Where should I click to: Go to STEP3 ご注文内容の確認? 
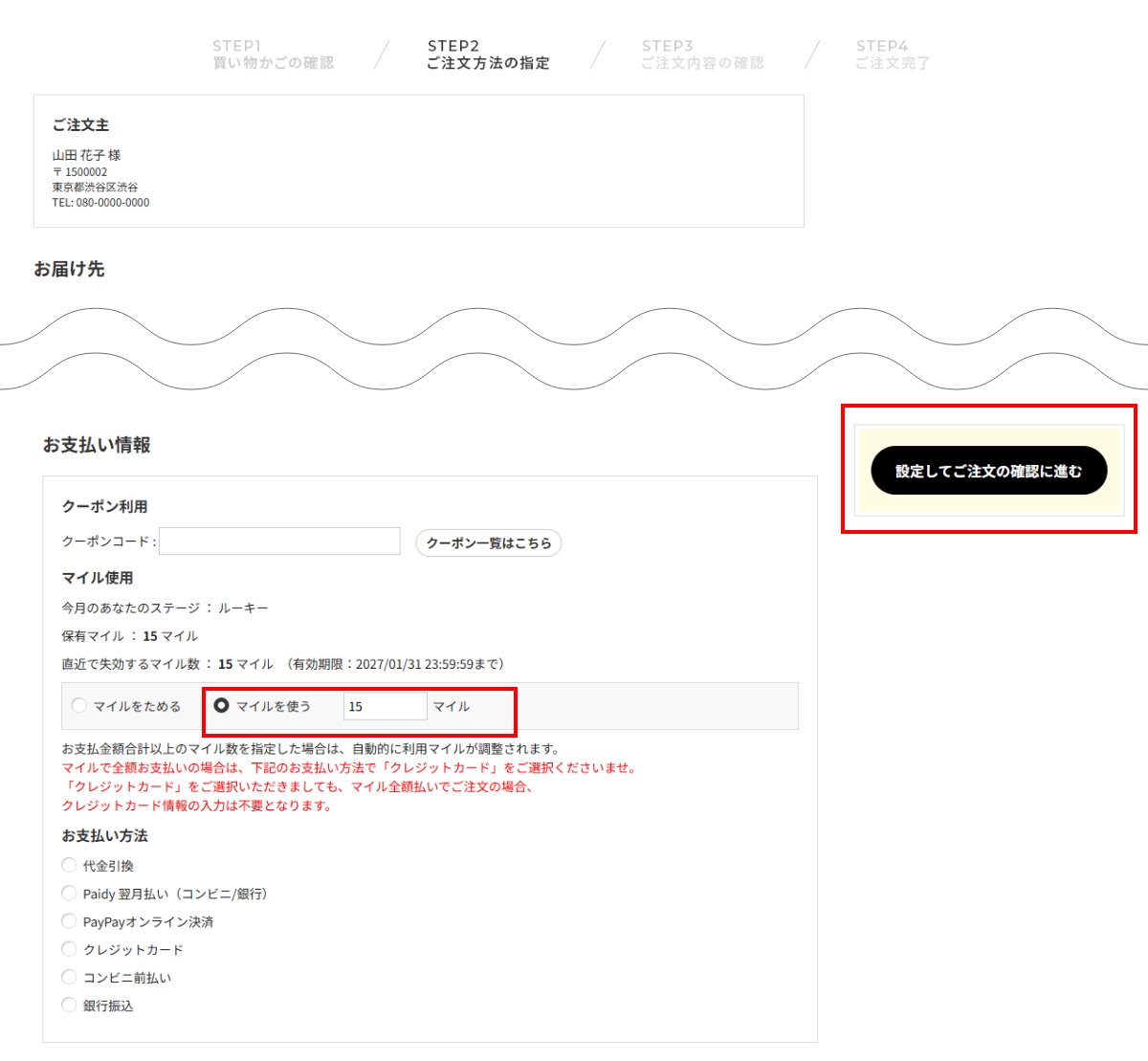pos(702,55)
